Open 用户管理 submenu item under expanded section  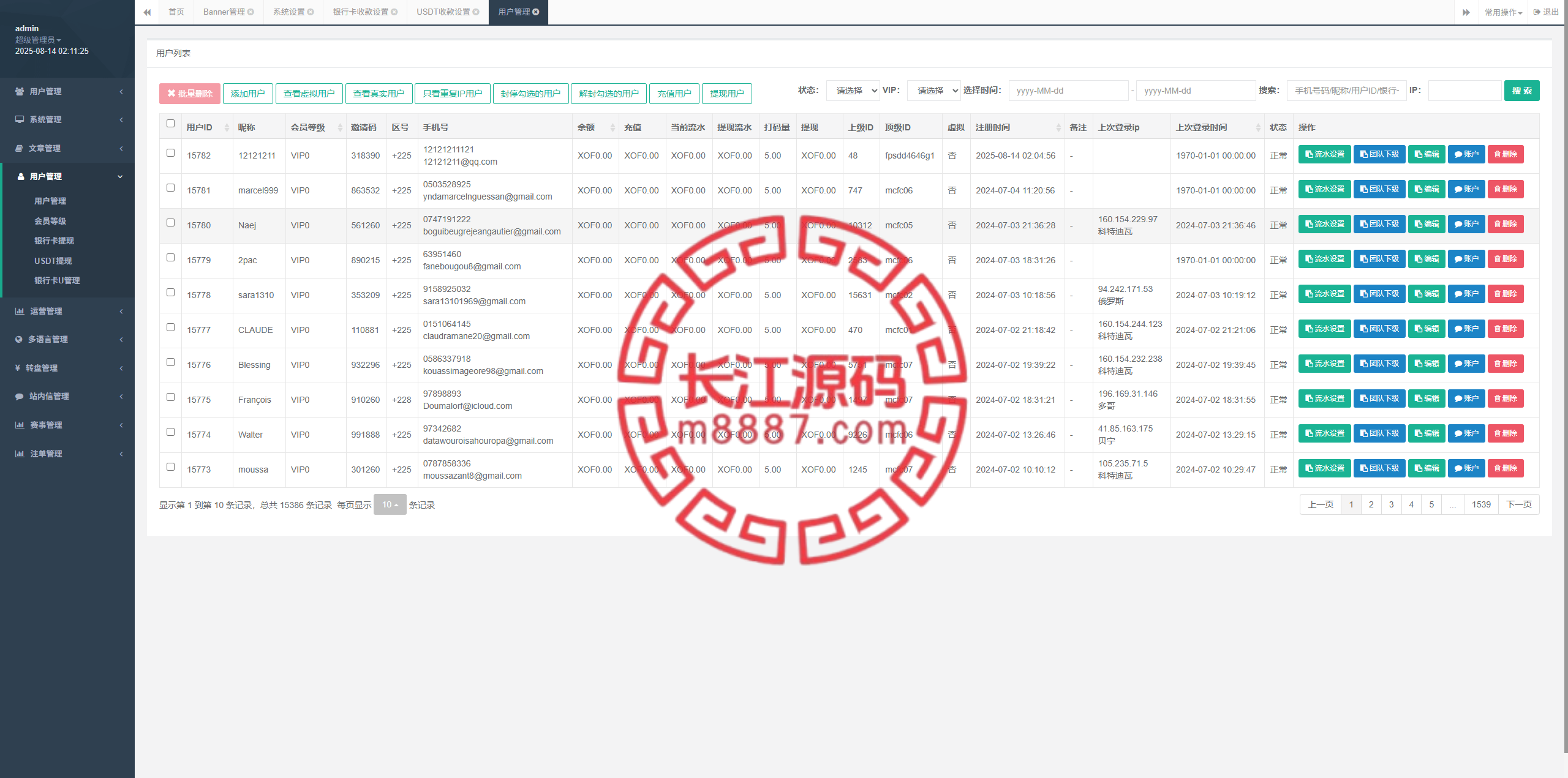point(50,201)
